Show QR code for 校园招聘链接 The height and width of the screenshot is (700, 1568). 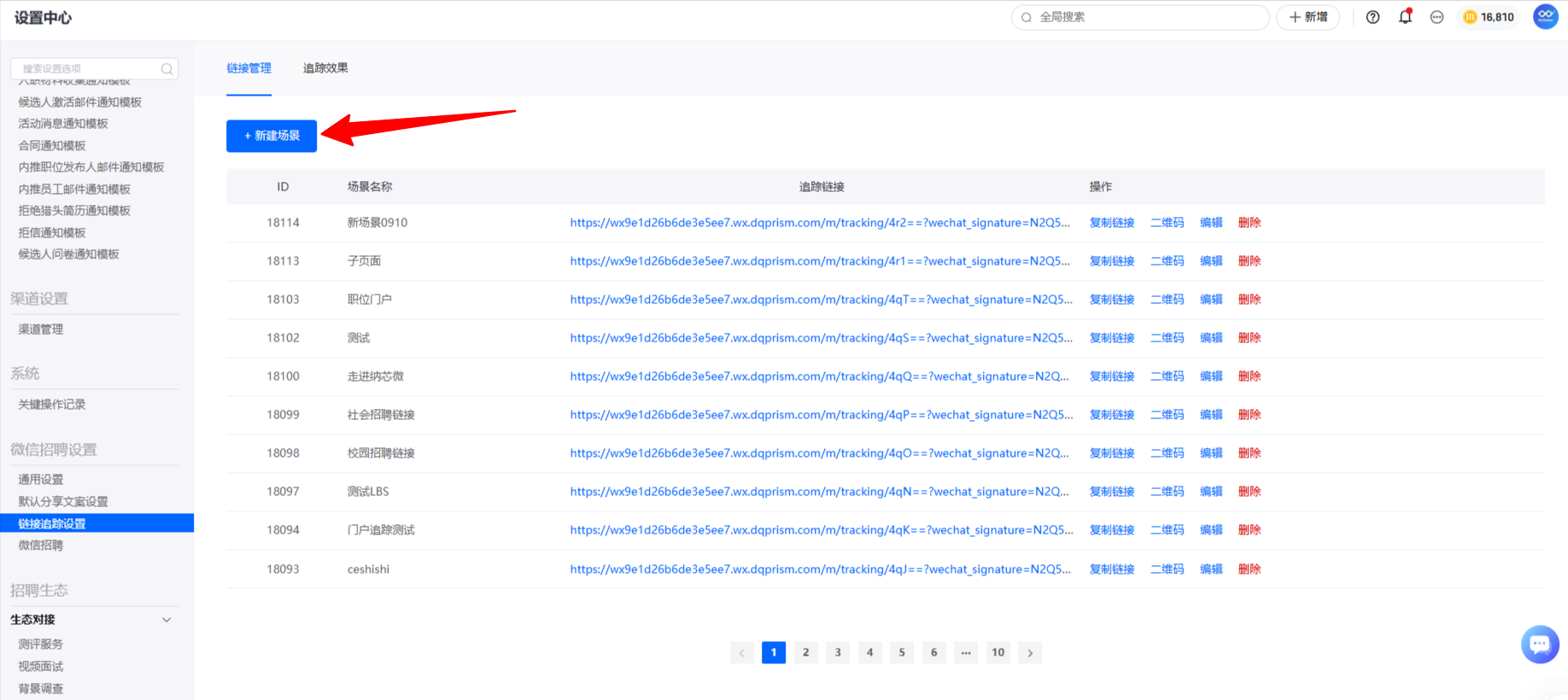tap(1167, 453)
